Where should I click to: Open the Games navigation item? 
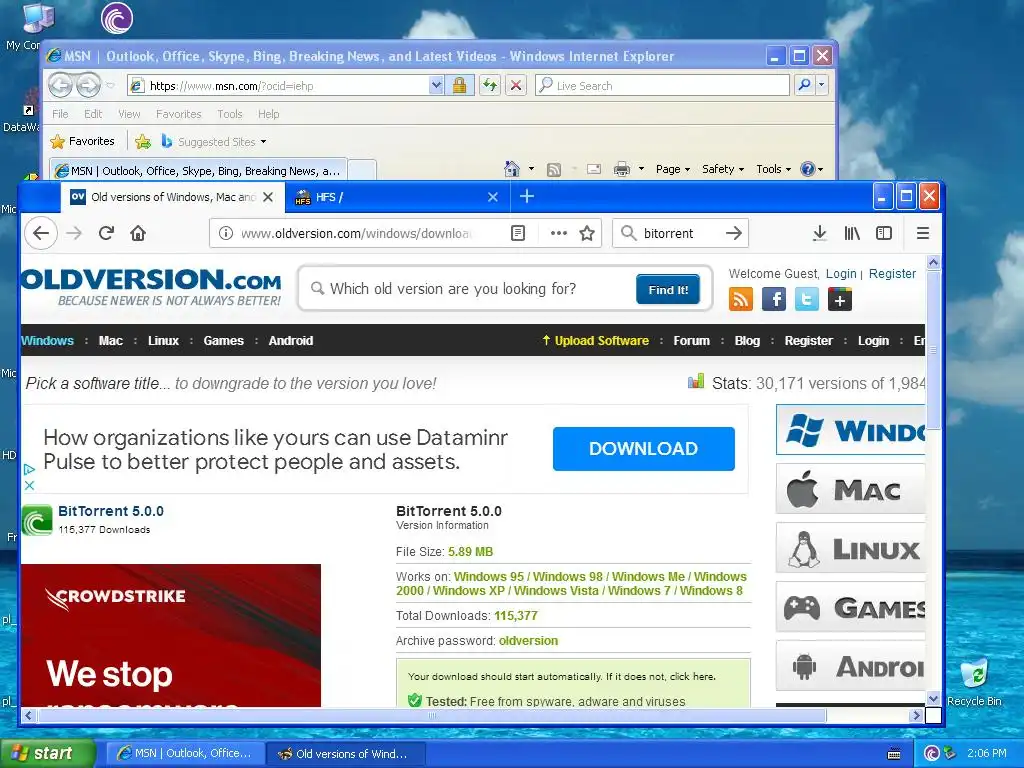[223, 340]
